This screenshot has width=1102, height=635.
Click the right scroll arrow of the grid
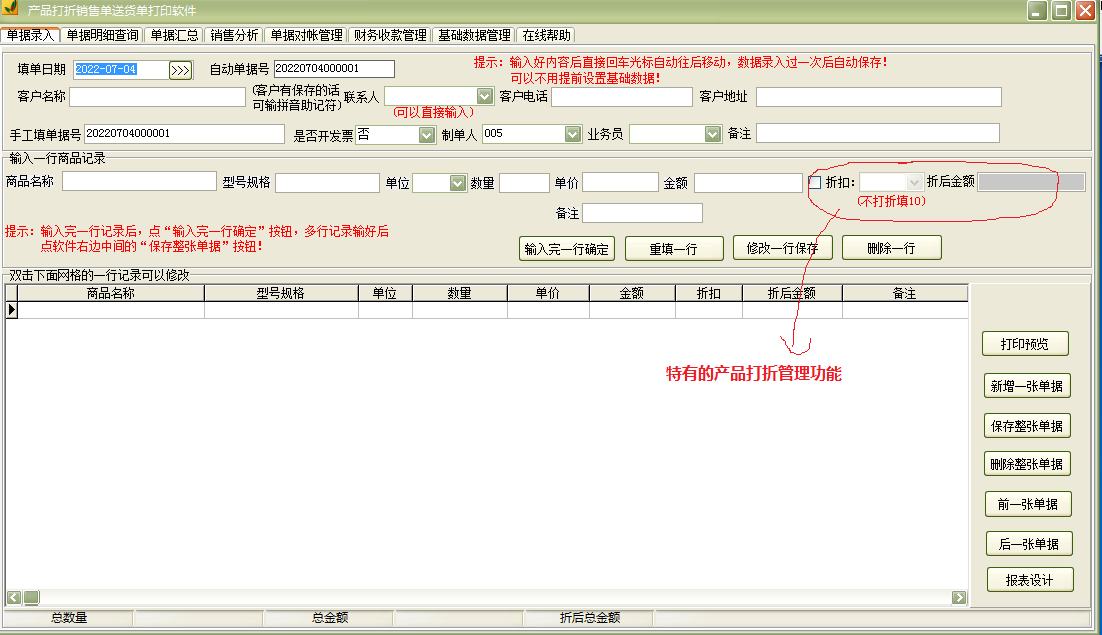tap(959, 597)
